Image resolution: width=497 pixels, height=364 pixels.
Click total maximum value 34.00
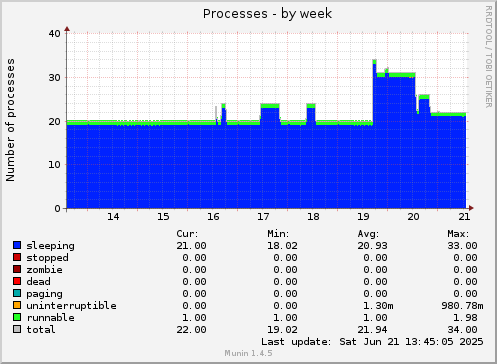[x=462, y=330]
